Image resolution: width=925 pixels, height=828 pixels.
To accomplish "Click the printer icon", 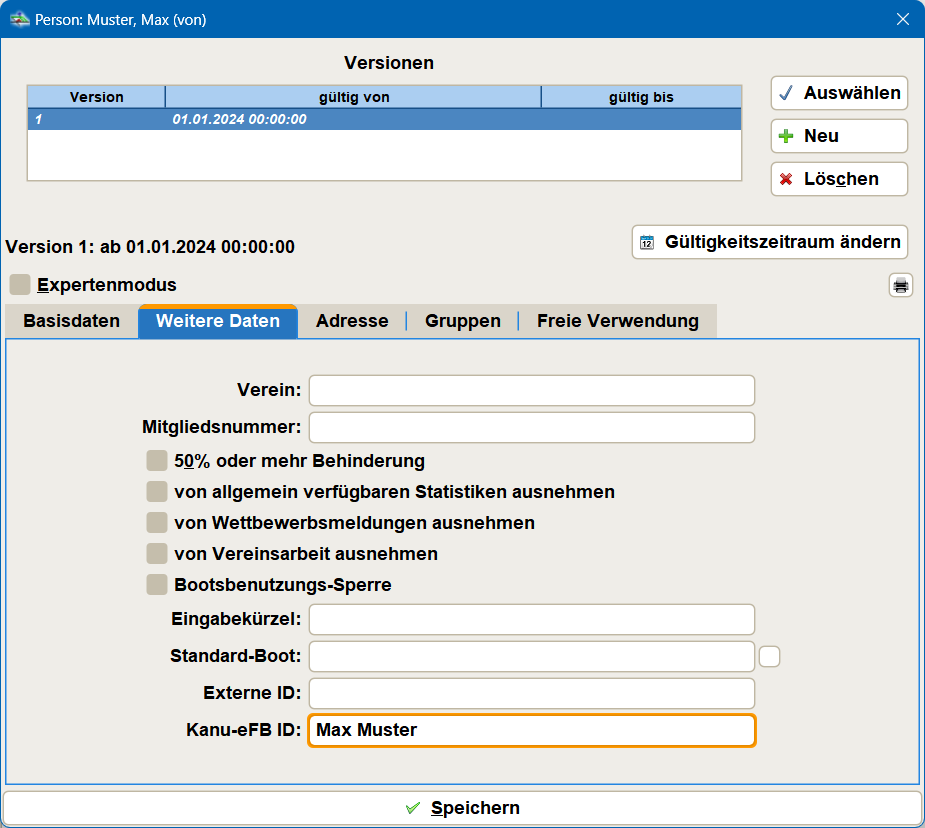I will click(900, 286).
